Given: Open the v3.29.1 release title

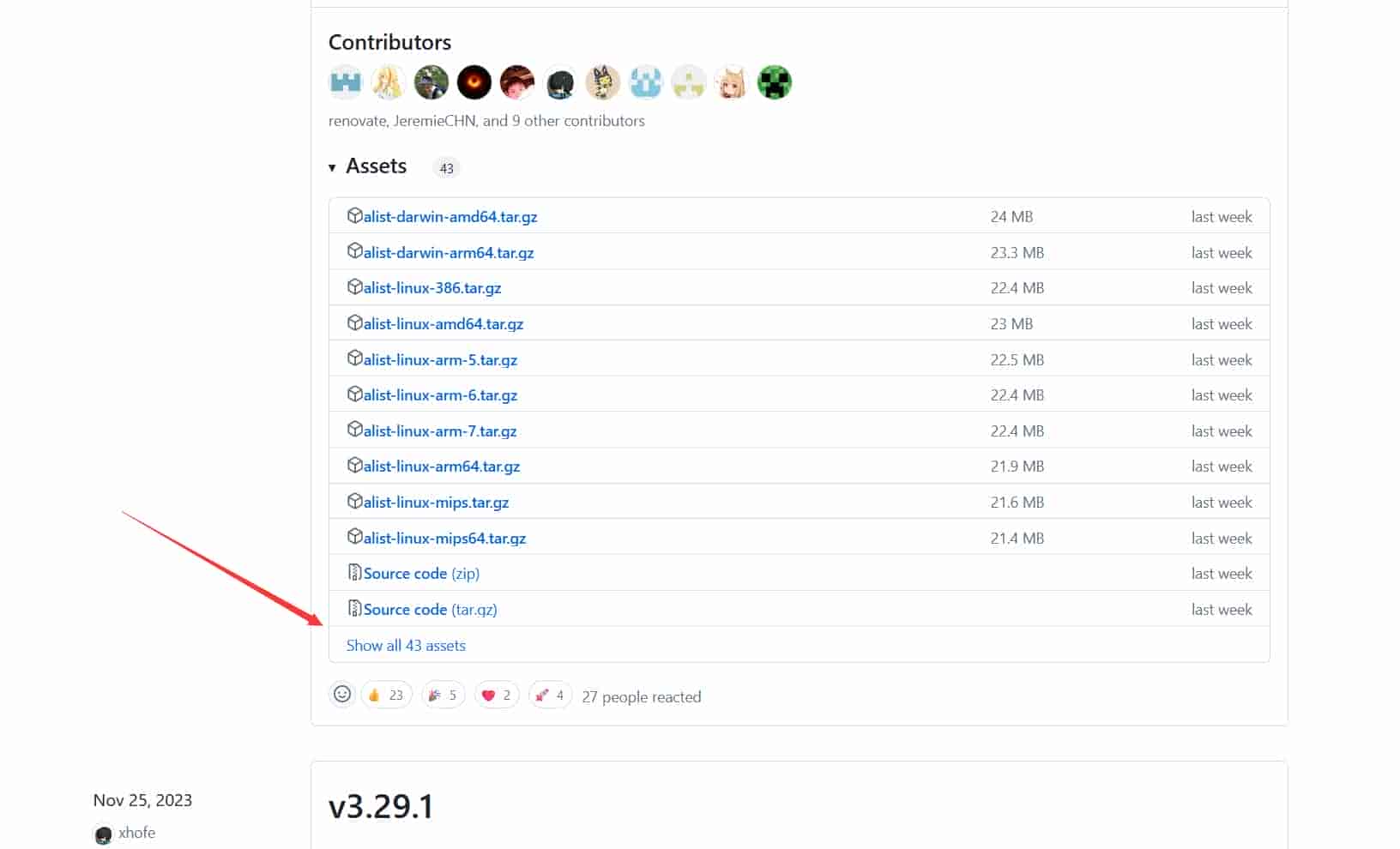Looking at the screenshot, I should [381, 806].
